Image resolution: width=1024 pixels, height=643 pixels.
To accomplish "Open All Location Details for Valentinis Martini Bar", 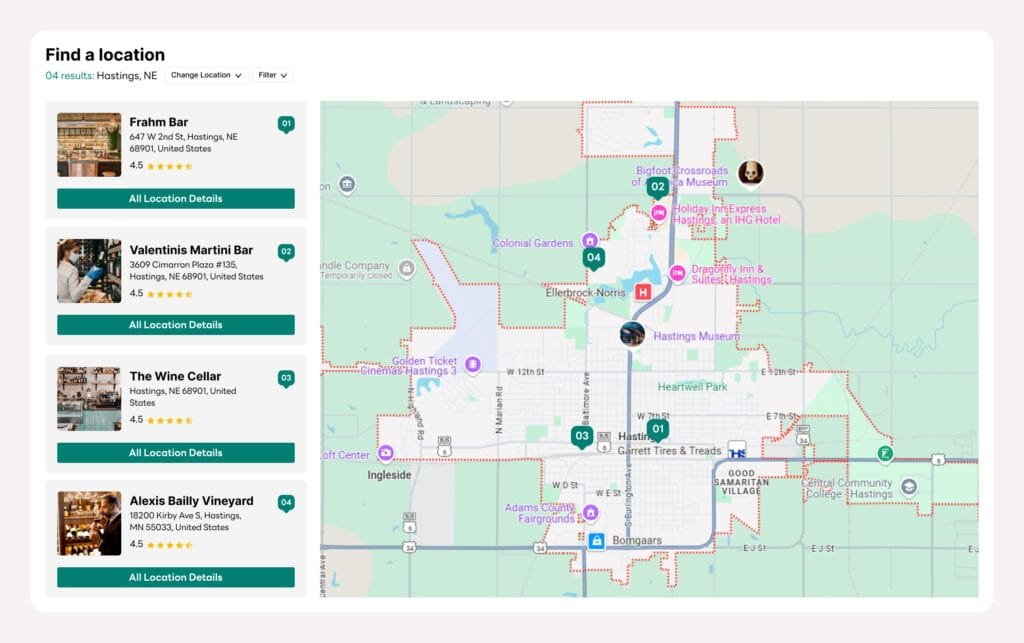I will [x=175, y=324].
